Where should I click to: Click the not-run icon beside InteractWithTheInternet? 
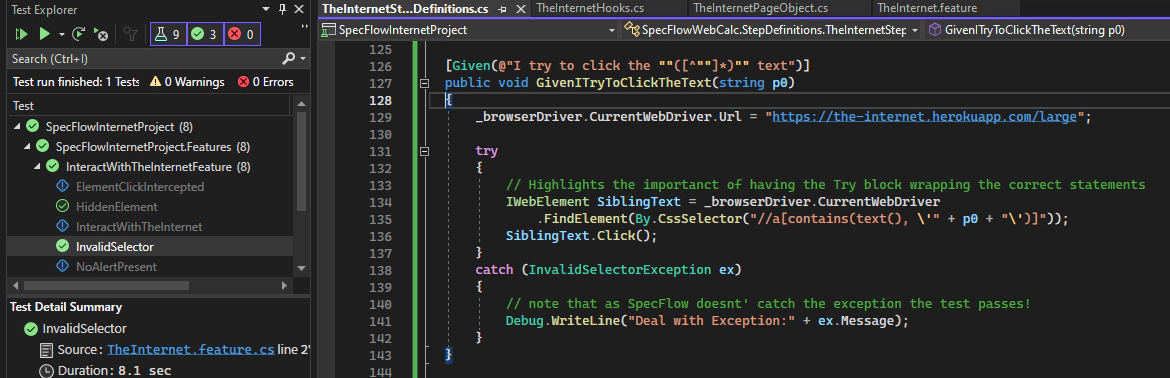[63, 226]
